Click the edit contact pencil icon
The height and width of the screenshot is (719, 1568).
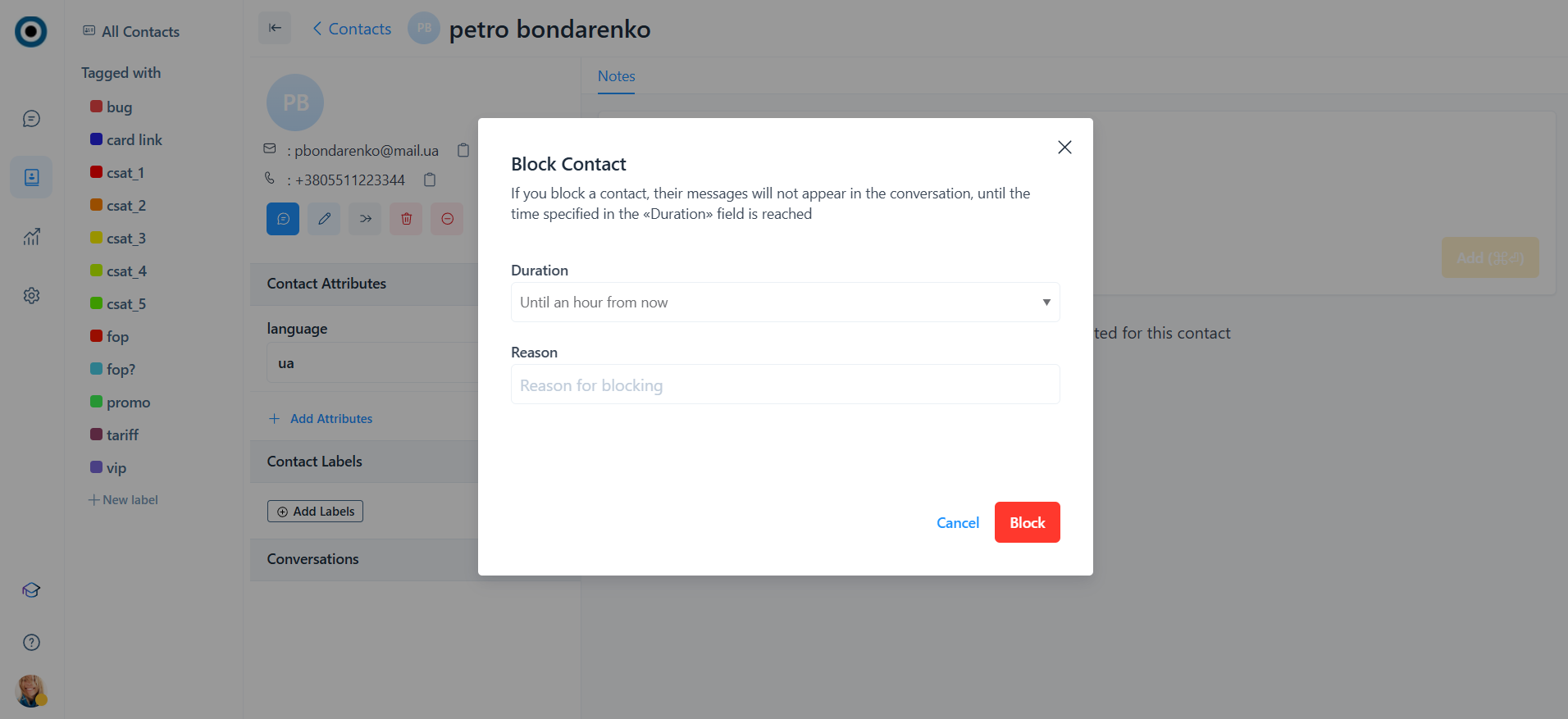point(324,219)
